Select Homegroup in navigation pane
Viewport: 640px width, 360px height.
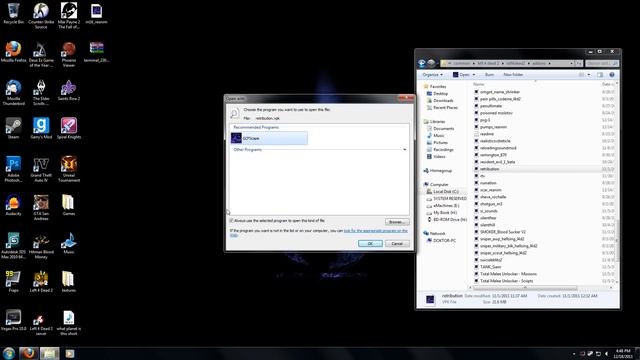pyautogui.click(x=440, y=171)
